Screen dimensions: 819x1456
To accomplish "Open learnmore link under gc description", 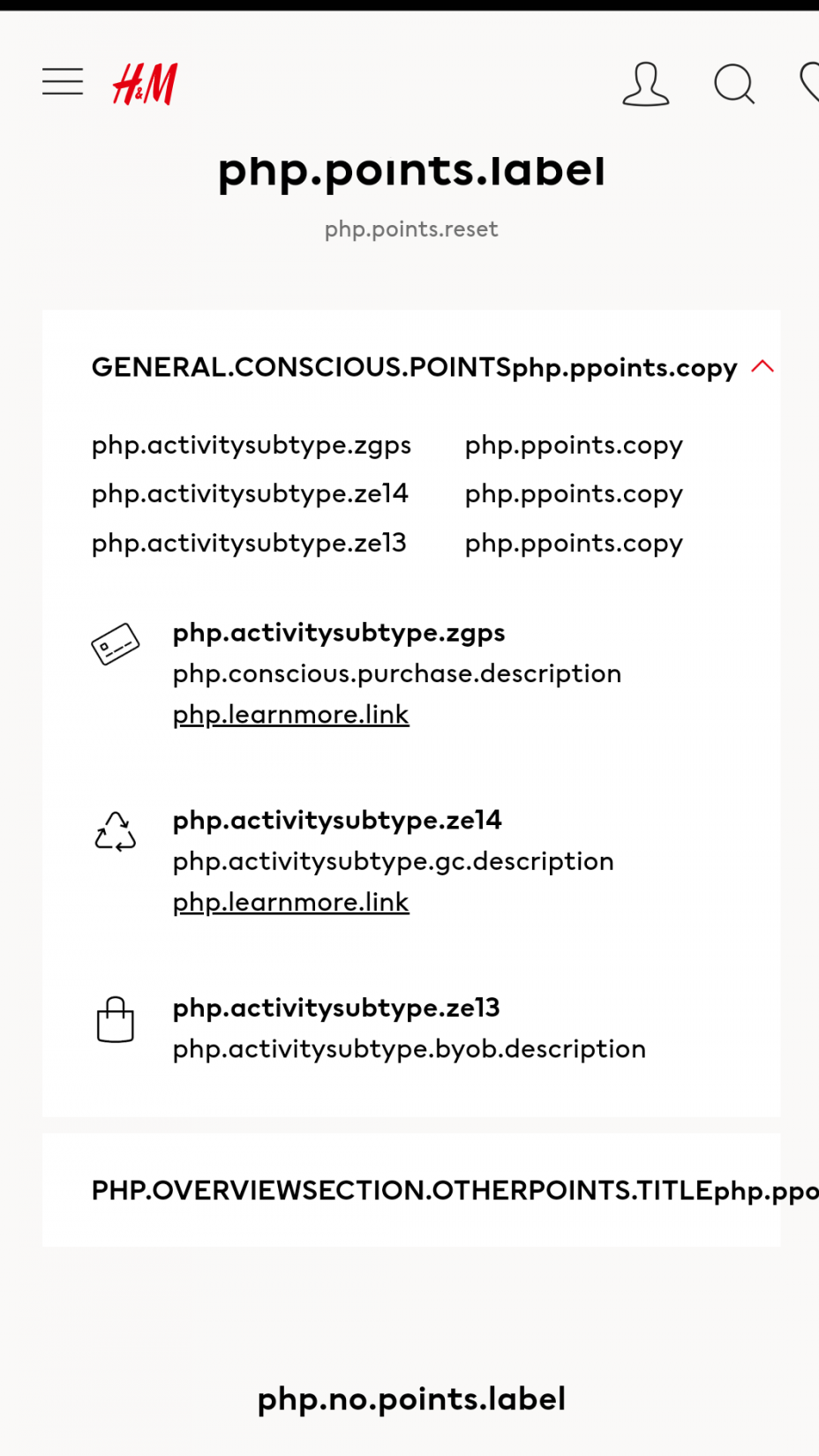I will pos(291,903).
